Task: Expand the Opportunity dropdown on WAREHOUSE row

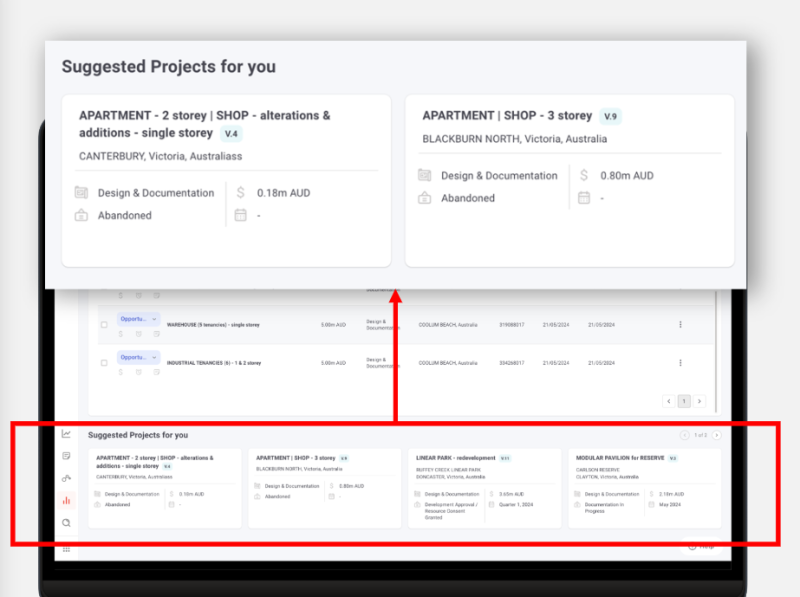Action: click(x=154, y=319)
